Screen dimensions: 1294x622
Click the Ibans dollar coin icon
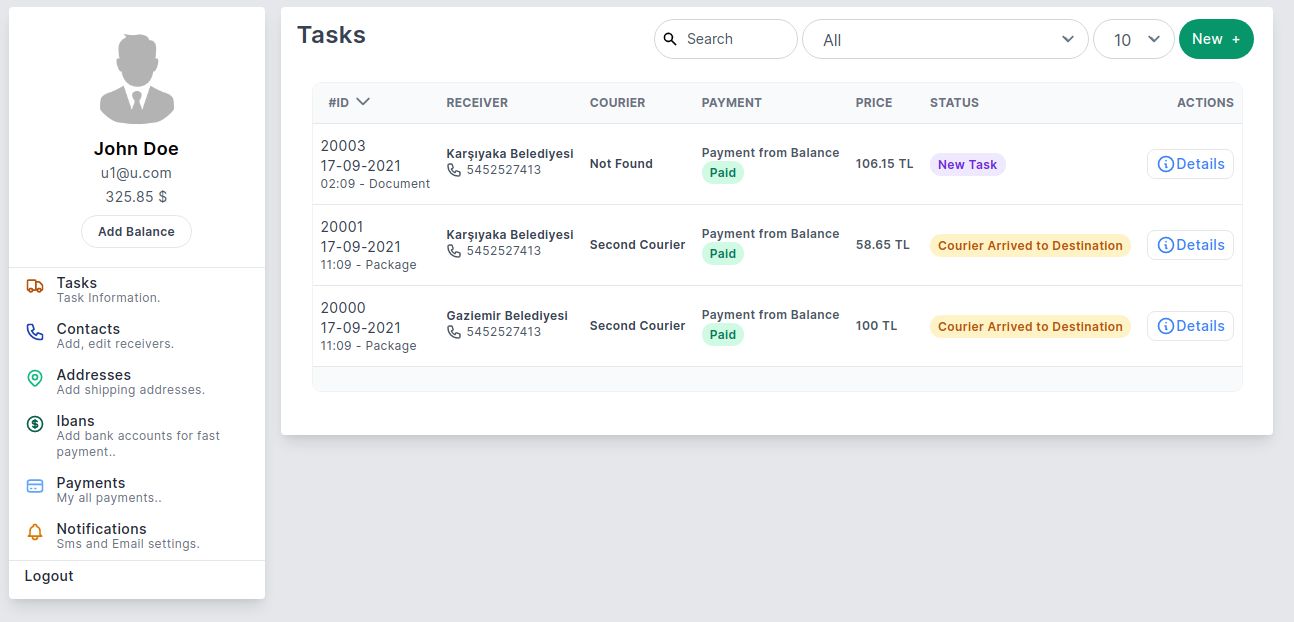(35, 424)
